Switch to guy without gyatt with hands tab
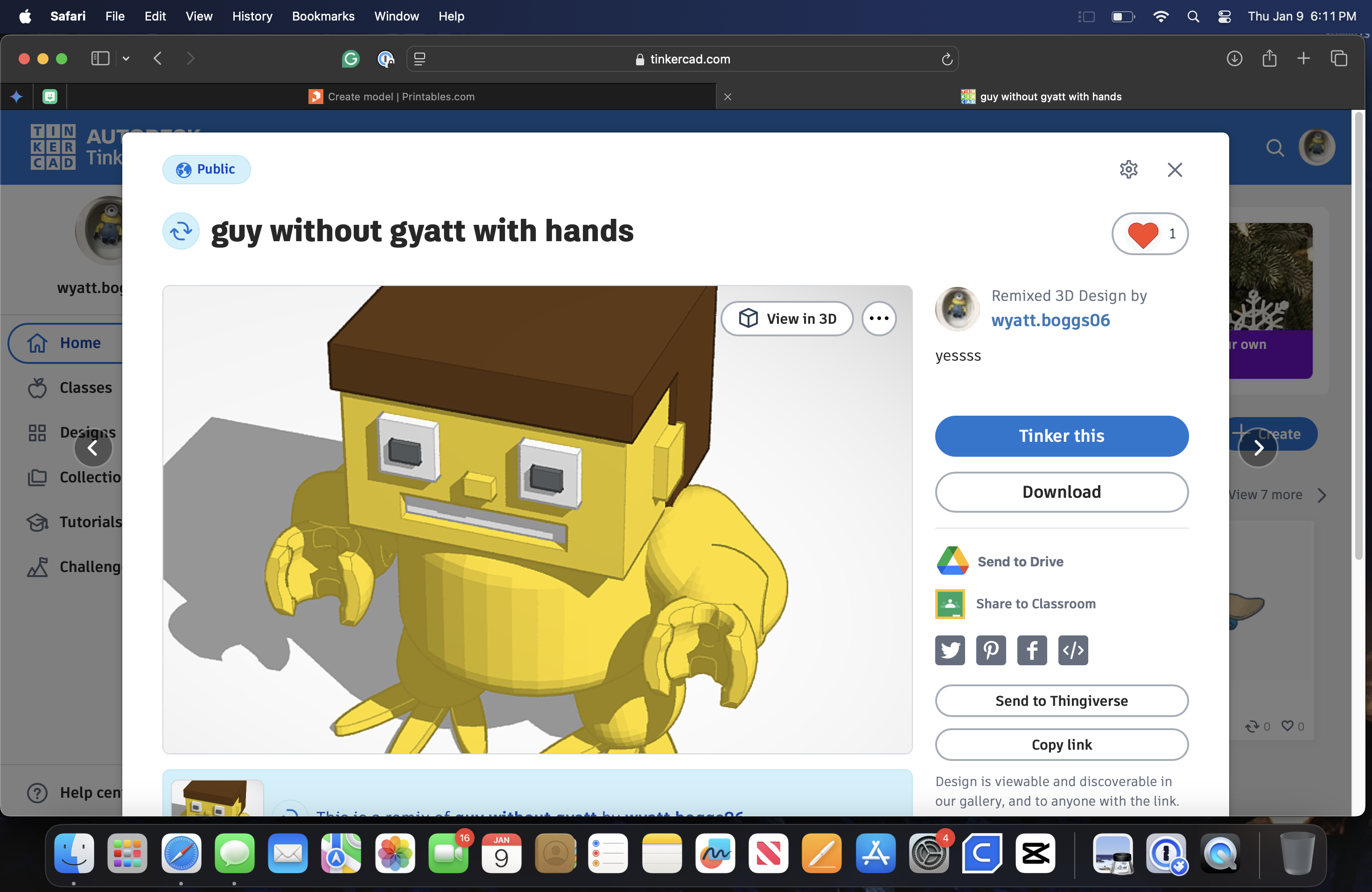Screen dimensions: 1372x892 (x=1042, y=96)
